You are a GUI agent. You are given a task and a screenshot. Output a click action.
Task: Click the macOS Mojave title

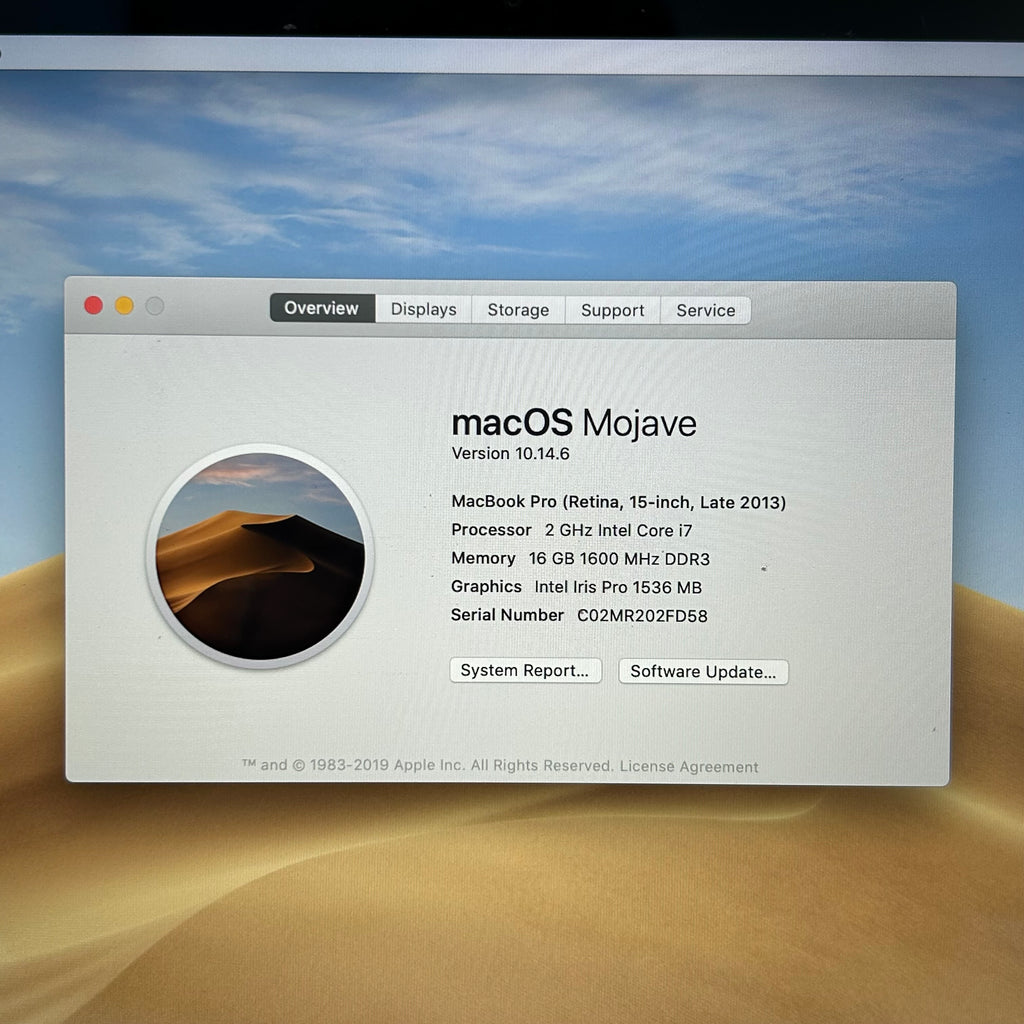point(573,423)
